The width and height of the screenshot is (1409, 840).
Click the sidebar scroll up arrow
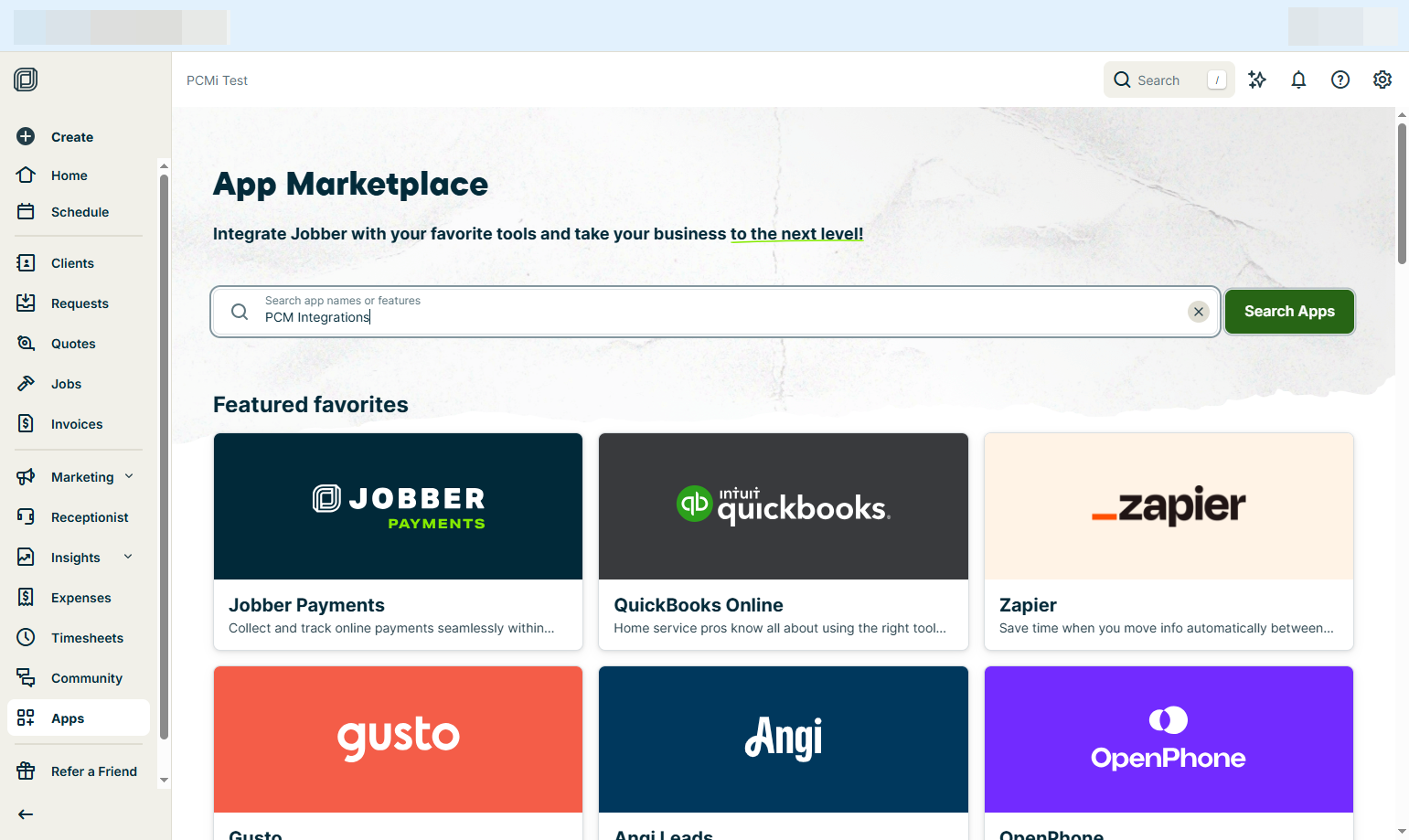[164, 166]
